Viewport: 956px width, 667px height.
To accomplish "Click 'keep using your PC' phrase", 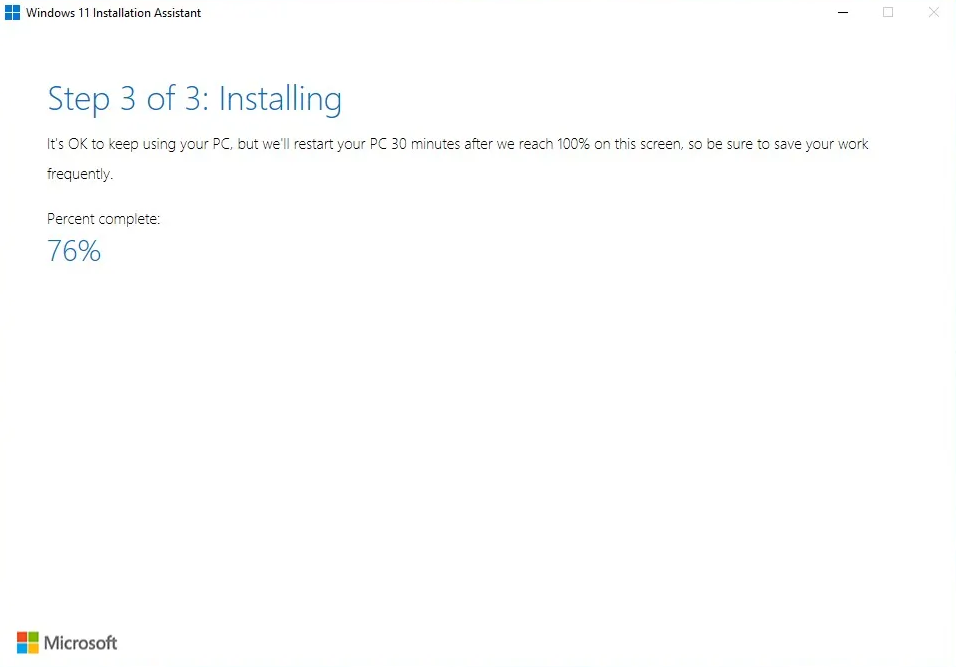I will [x=170, y=144].
